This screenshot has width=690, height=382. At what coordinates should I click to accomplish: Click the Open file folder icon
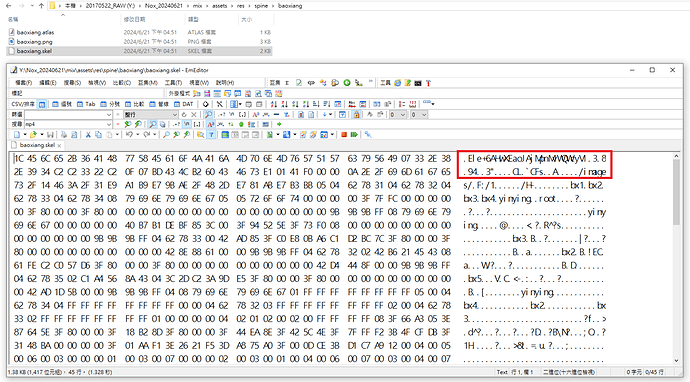[33, 135]
